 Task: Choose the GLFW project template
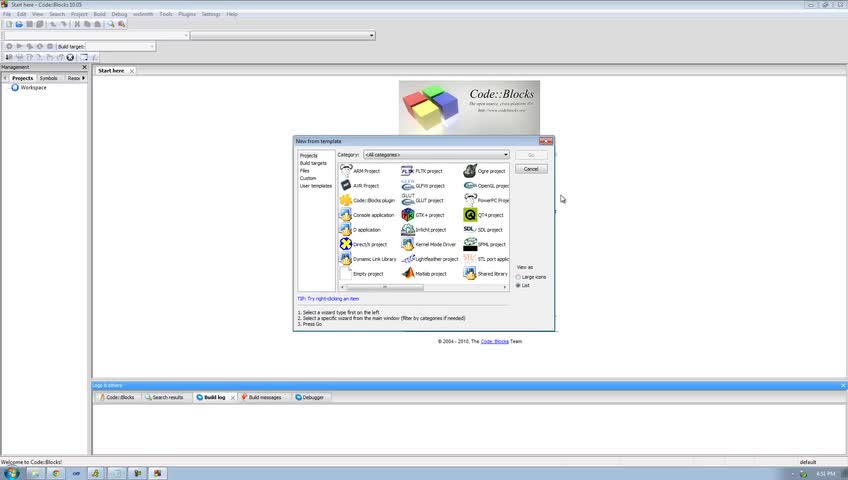coord(423,185)
